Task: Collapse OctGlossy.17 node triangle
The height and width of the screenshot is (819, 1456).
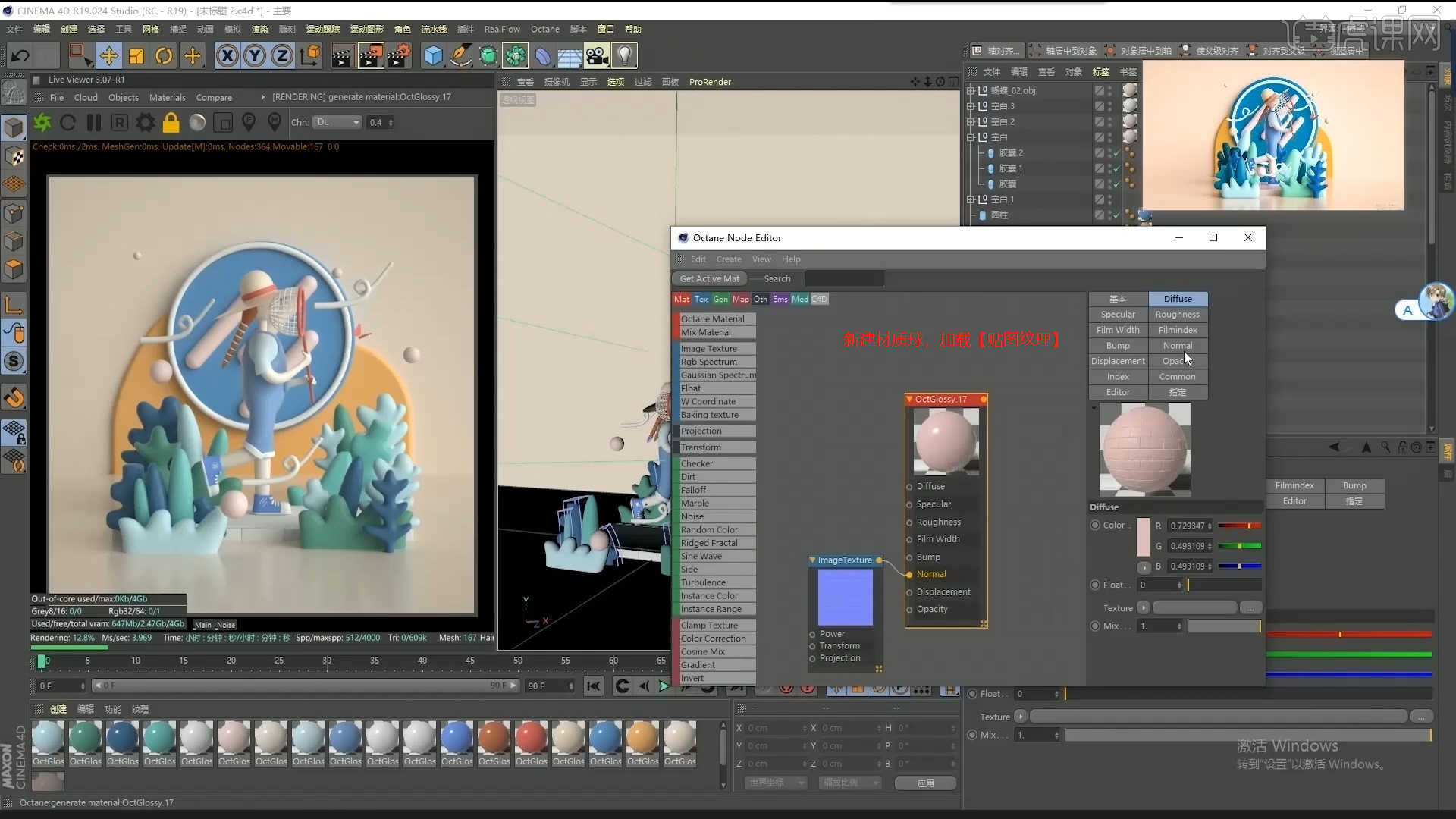Action: tap(909, 399)
